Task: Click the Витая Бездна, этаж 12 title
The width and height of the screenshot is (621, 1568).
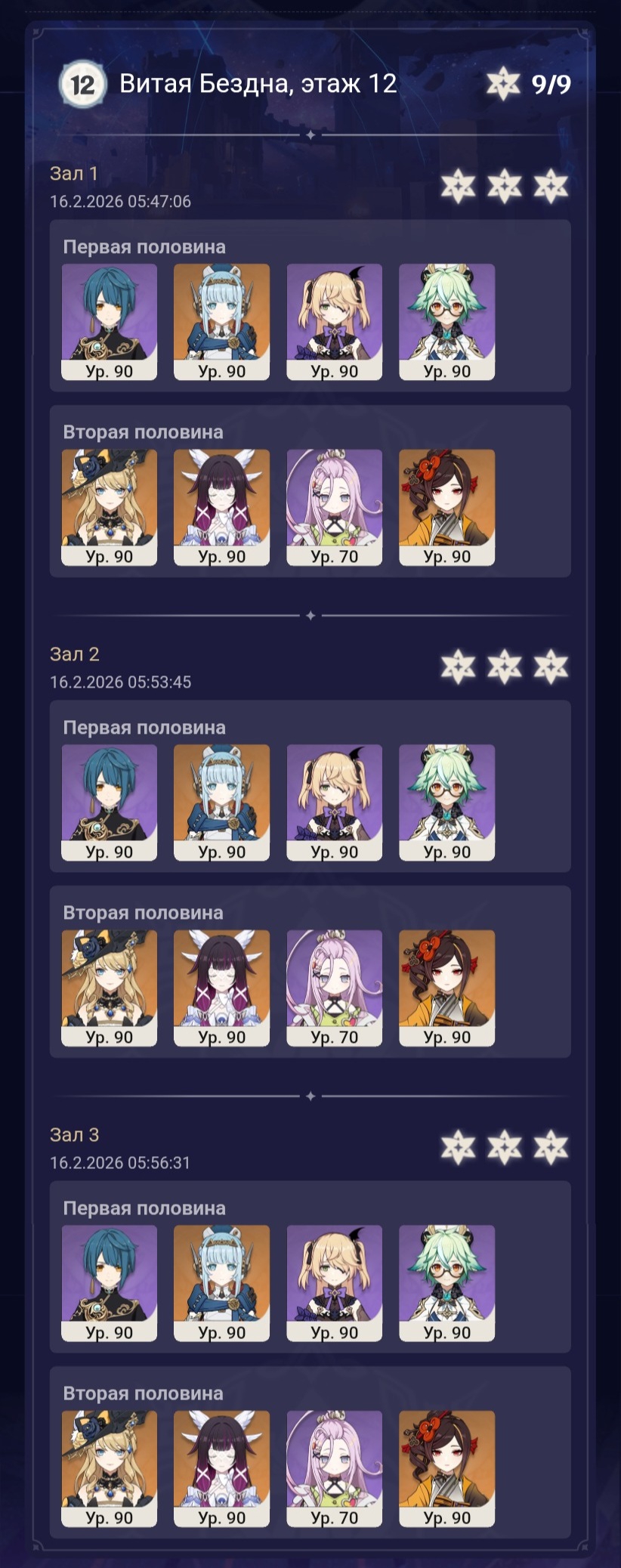Action: (258, 83)
